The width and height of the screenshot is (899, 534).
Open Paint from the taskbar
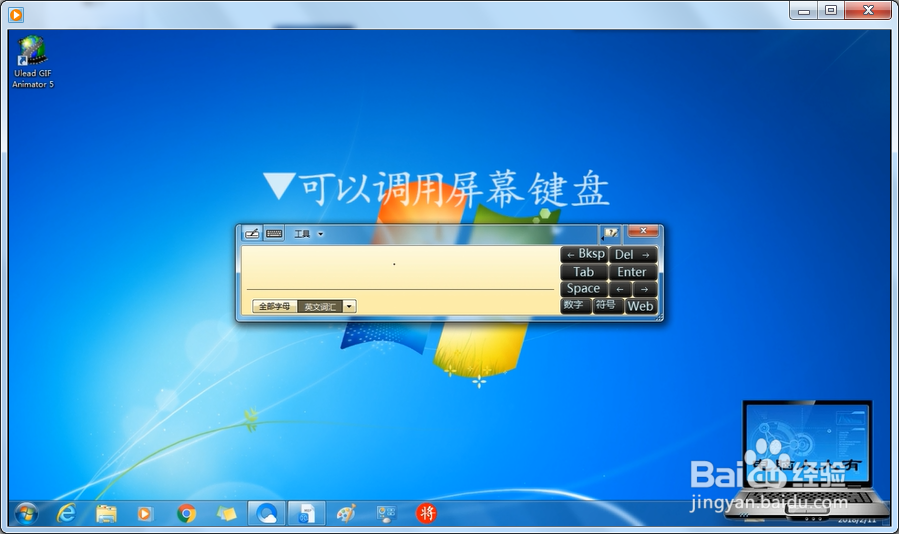(x=346, y=513)
